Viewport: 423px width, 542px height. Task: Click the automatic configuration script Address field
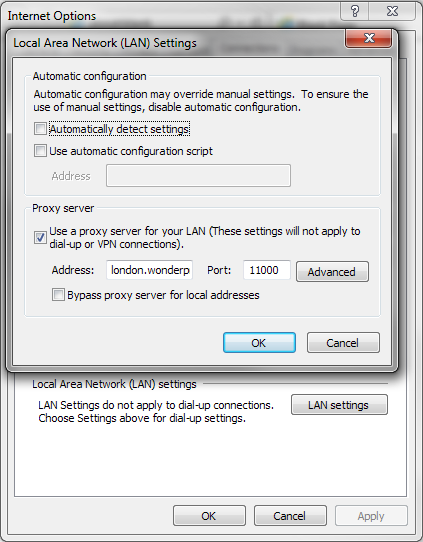coord(198,176)
